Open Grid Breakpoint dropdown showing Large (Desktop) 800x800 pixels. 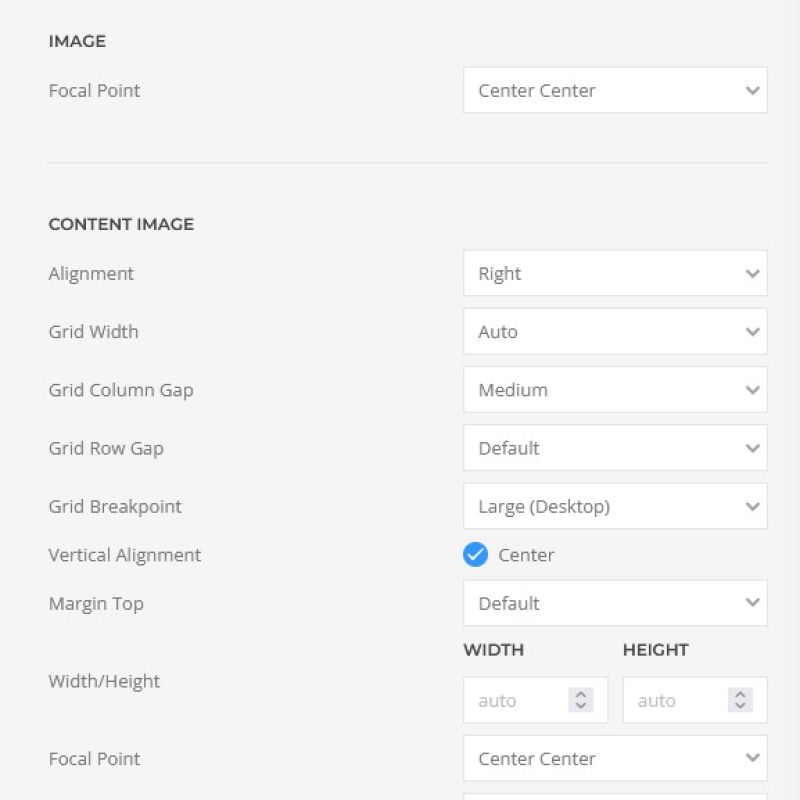pyautogui.click(x=615, y=506)
